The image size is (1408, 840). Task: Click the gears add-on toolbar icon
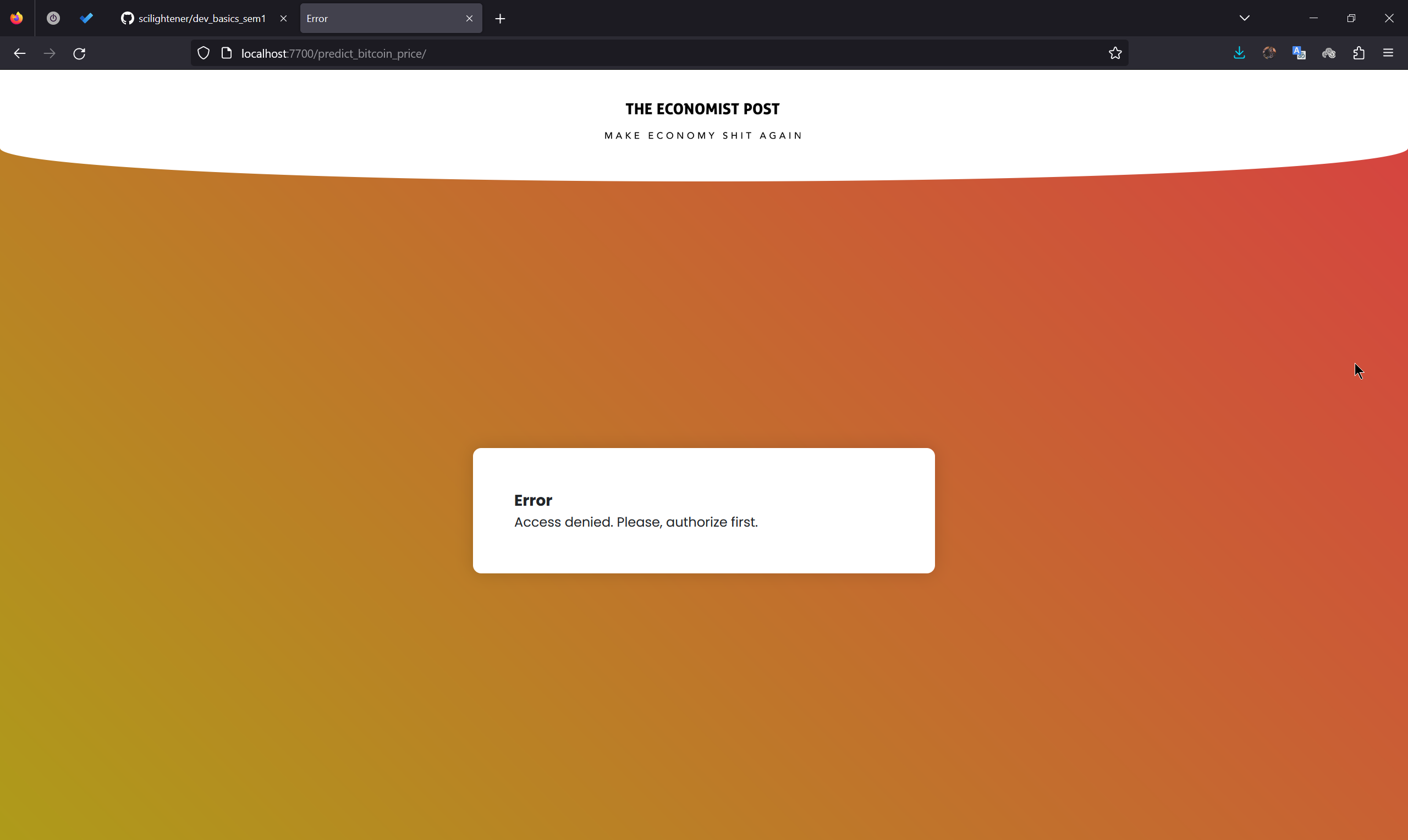pos(1329,53)
